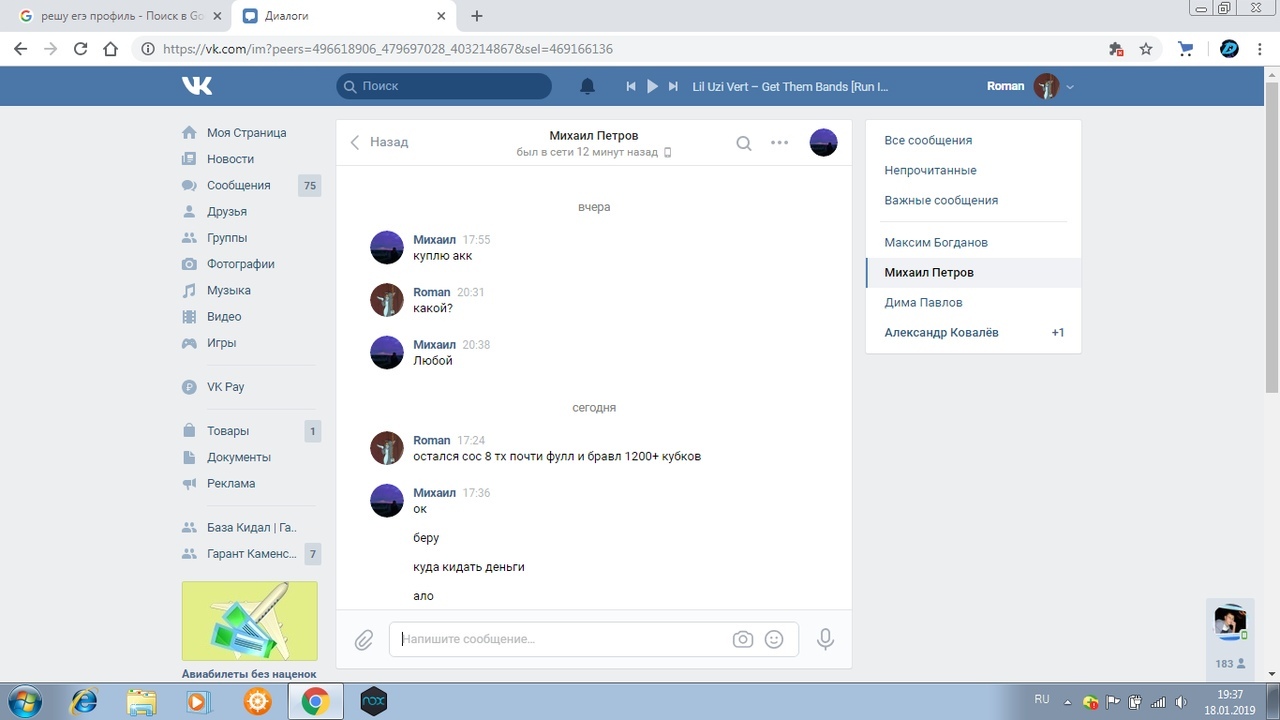Viewport: 1280px width, 720px height.
Task: Click the microphone voice message icon
Action: [x=825, y=639]
